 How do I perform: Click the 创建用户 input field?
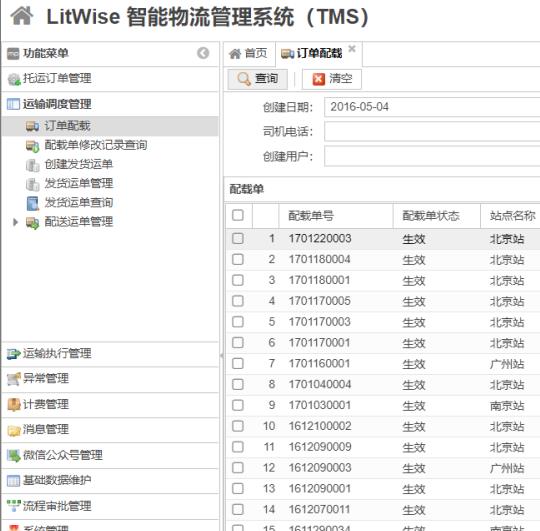(x=432, y=156)
